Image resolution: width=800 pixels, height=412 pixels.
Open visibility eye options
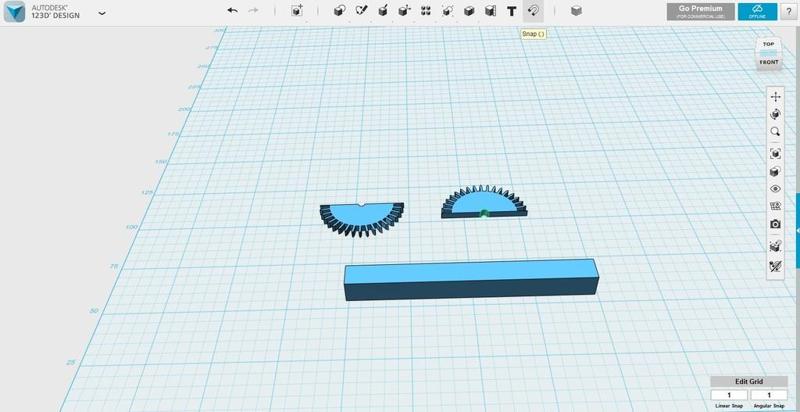776,189
